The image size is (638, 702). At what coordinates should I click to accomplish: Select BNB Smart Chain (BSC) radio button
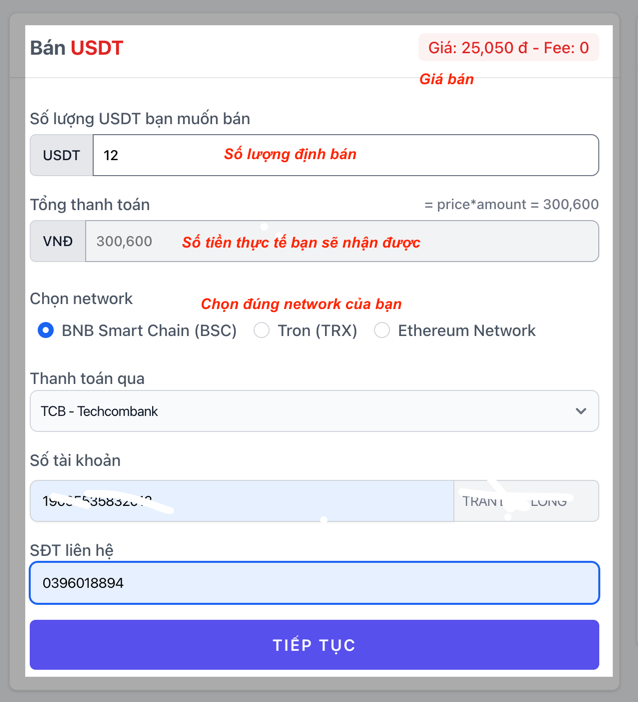click(46, 330)
